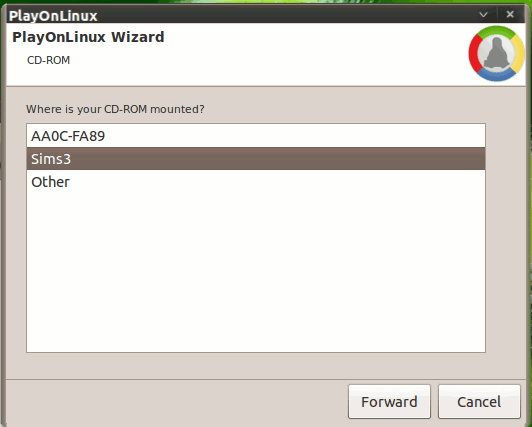The height and width of the screenshot is (427, 532).
Task: Click the PlayOnLinux circular logo
Action: 496,54
